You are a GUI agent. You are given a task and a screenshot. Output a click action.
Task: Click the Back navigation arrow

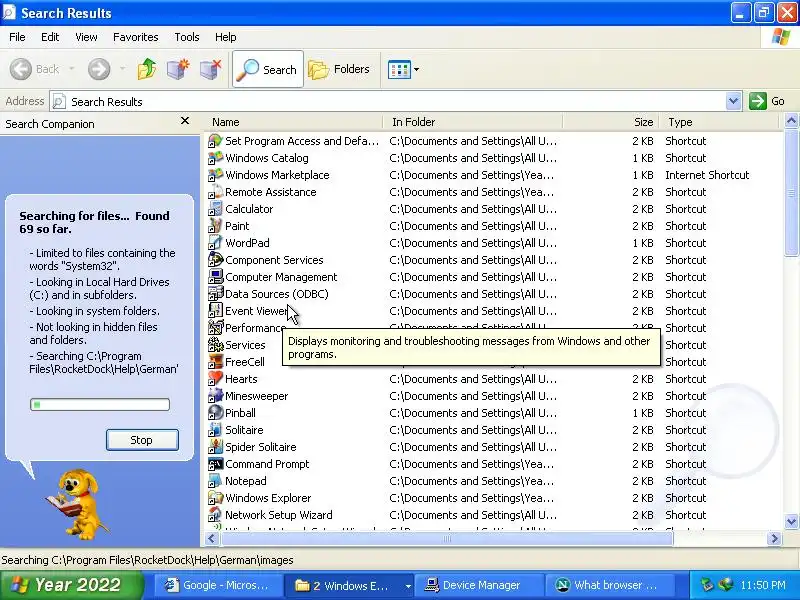[21, 69]
